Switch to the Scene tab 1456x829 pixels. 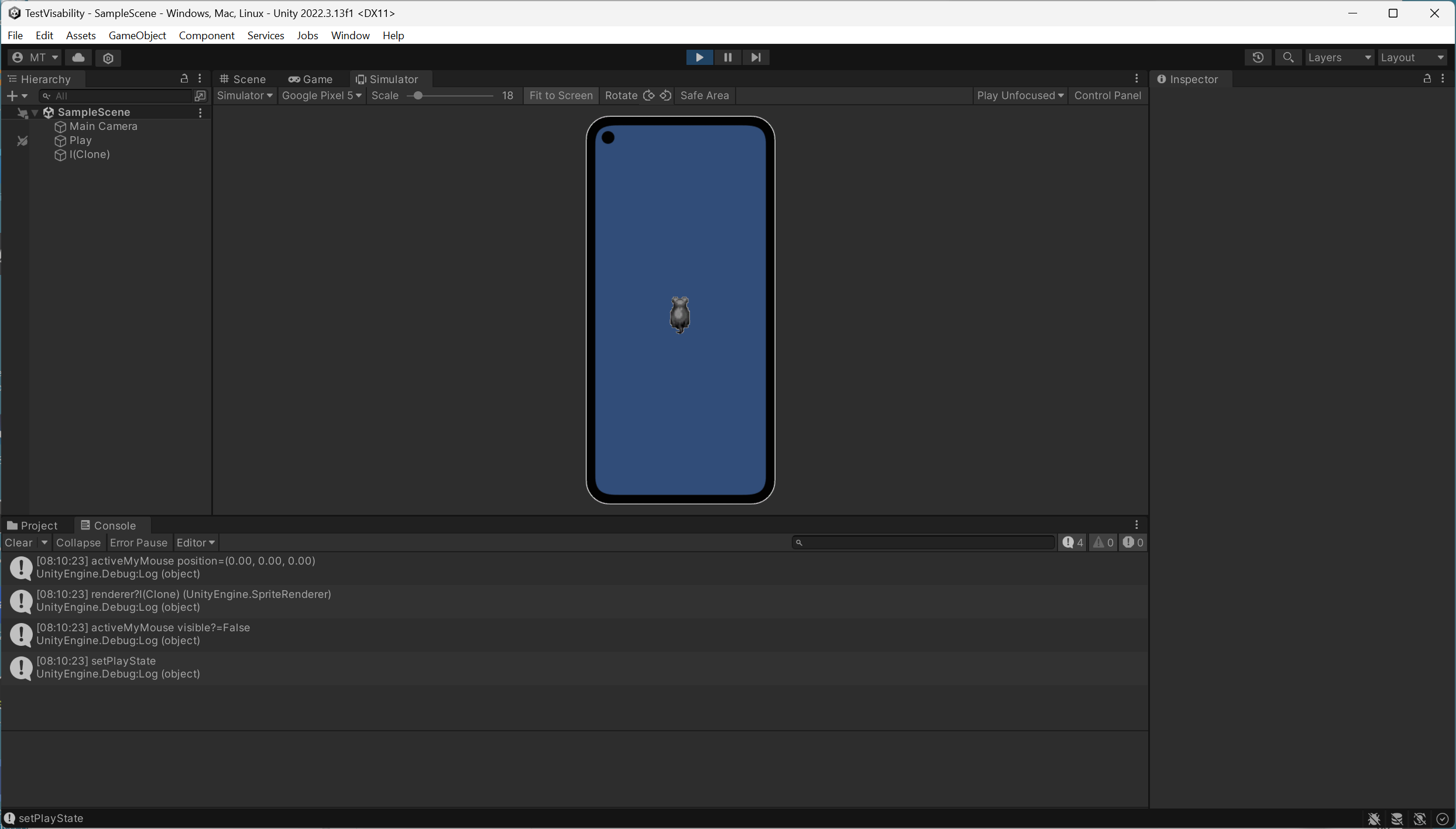coord(243,78)
